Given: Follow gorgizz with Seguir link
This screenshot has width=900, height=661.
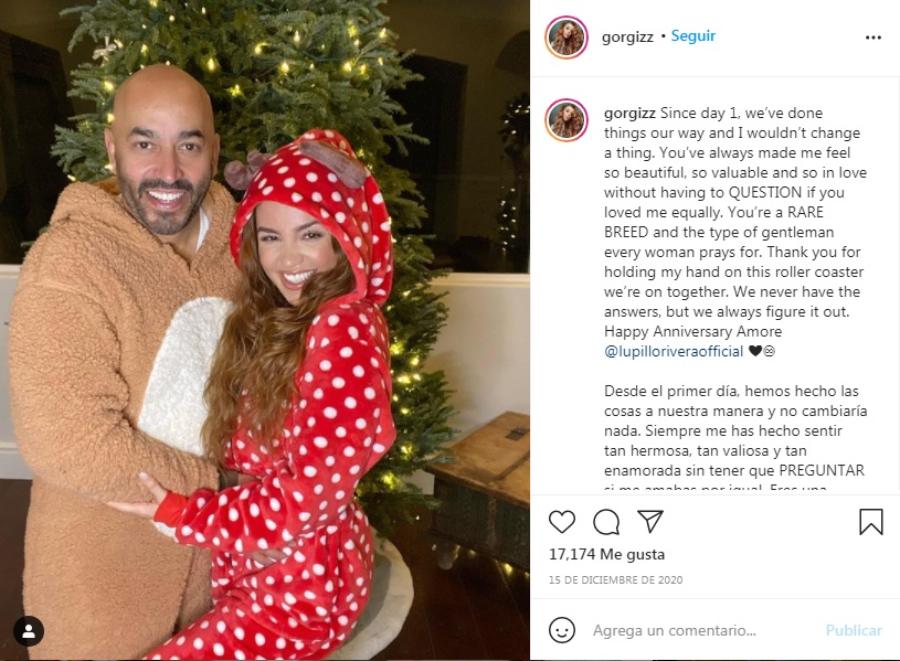Looking at the screenshot, I should coord(693,36).
